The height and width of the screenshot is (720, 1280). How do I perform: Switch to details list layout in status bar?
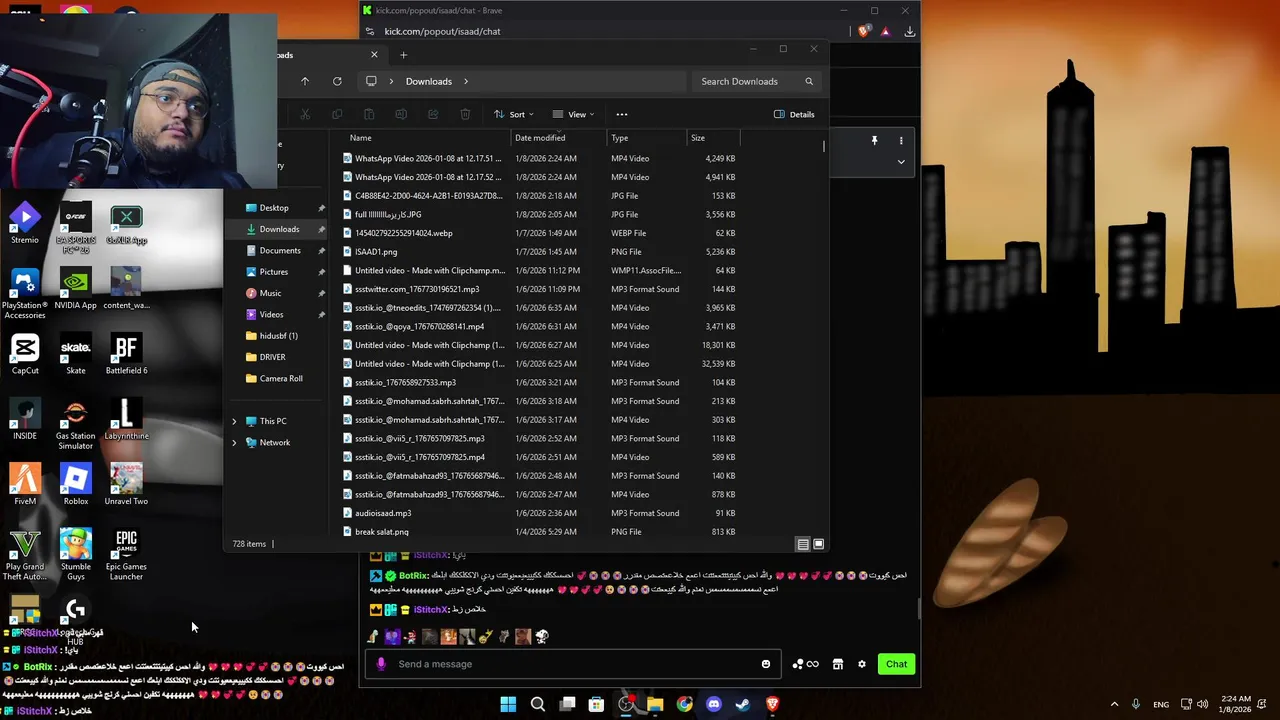point(802,544)
